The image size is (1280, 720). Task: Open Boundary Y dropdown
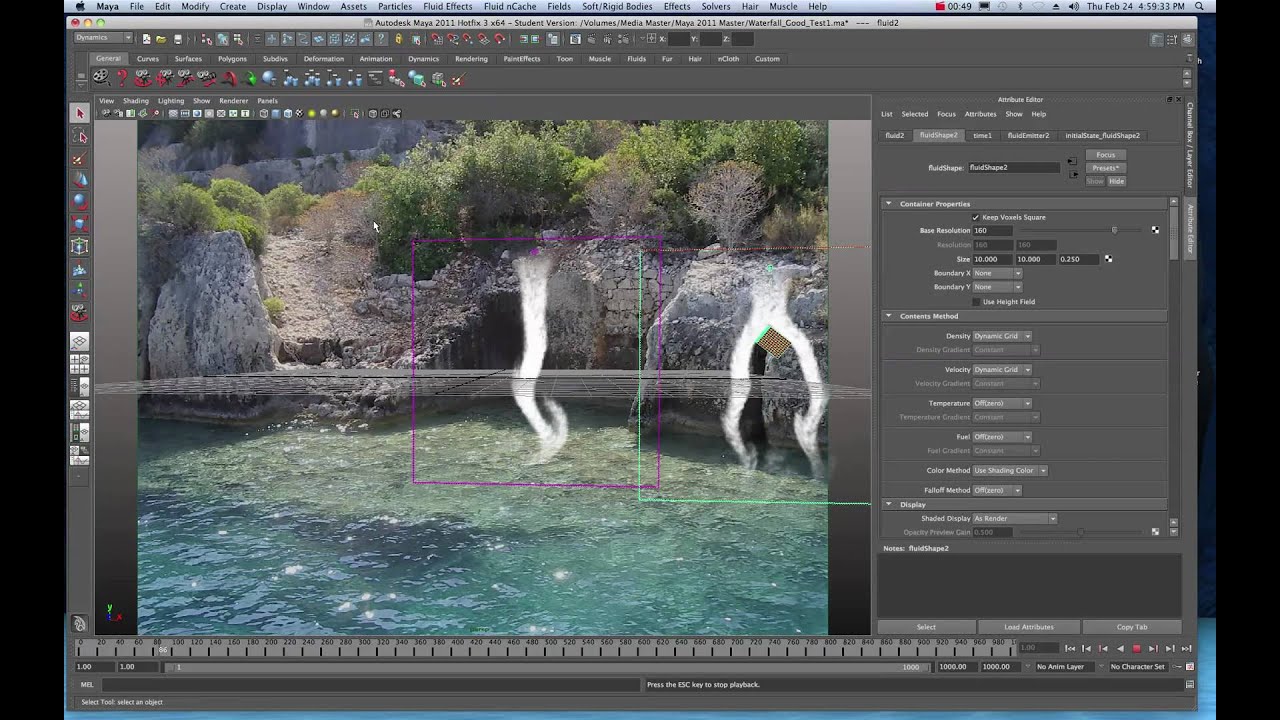(x=997, y=287)
